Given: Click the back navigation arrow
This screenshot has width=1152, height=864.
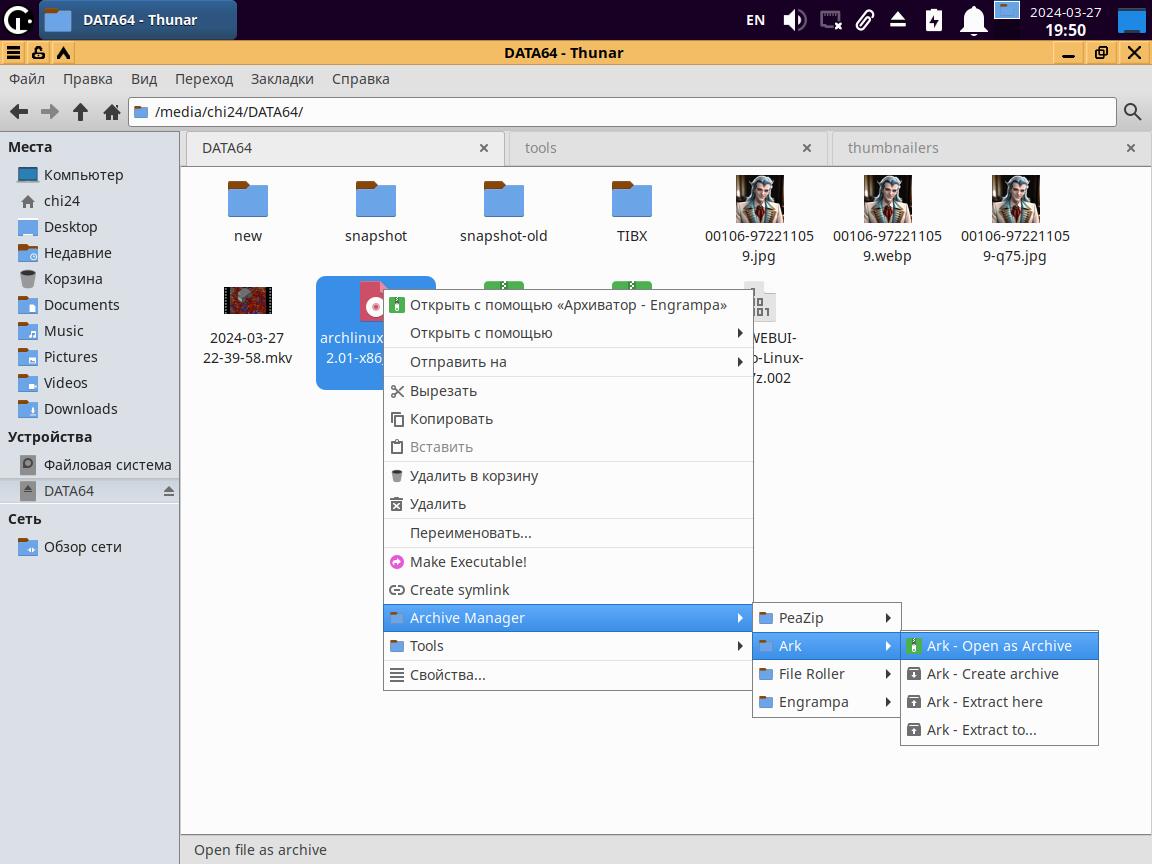Looking at the screenshot, I should [x=19, y=112].
